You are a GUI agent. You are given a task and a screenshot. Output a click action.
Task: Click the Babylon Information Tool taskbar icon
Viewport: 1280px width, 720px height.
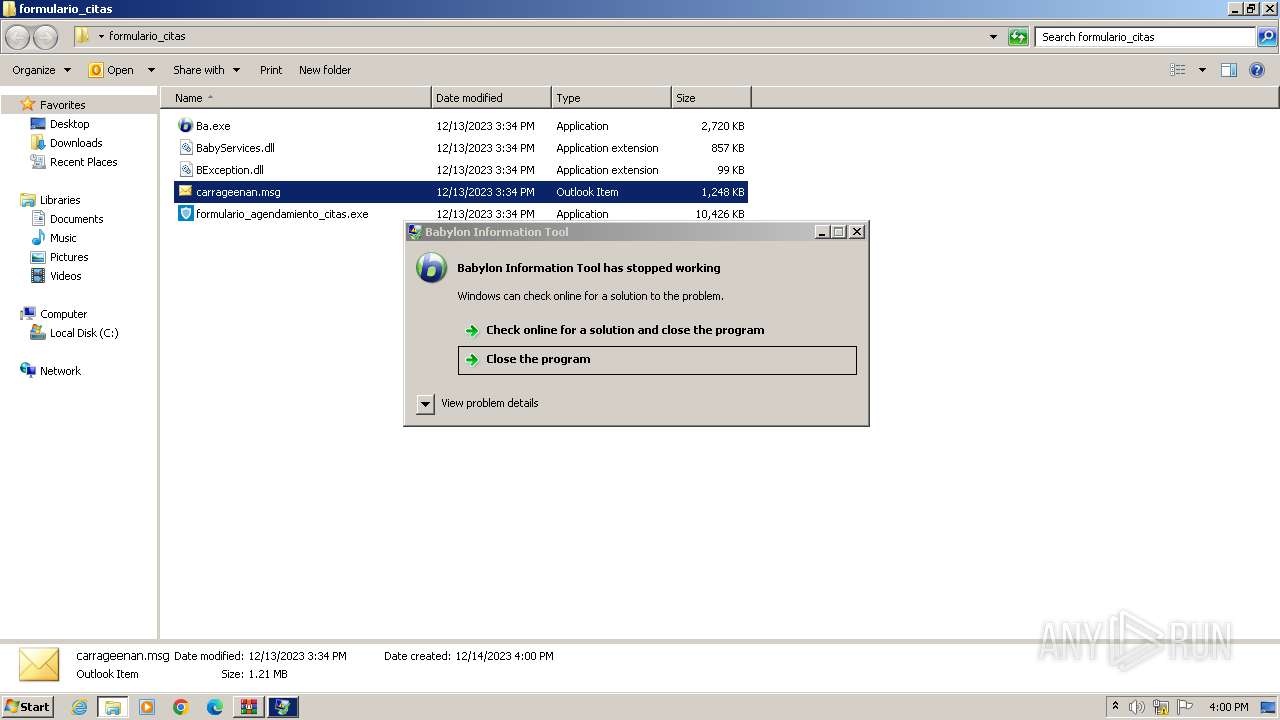(283, 707)
